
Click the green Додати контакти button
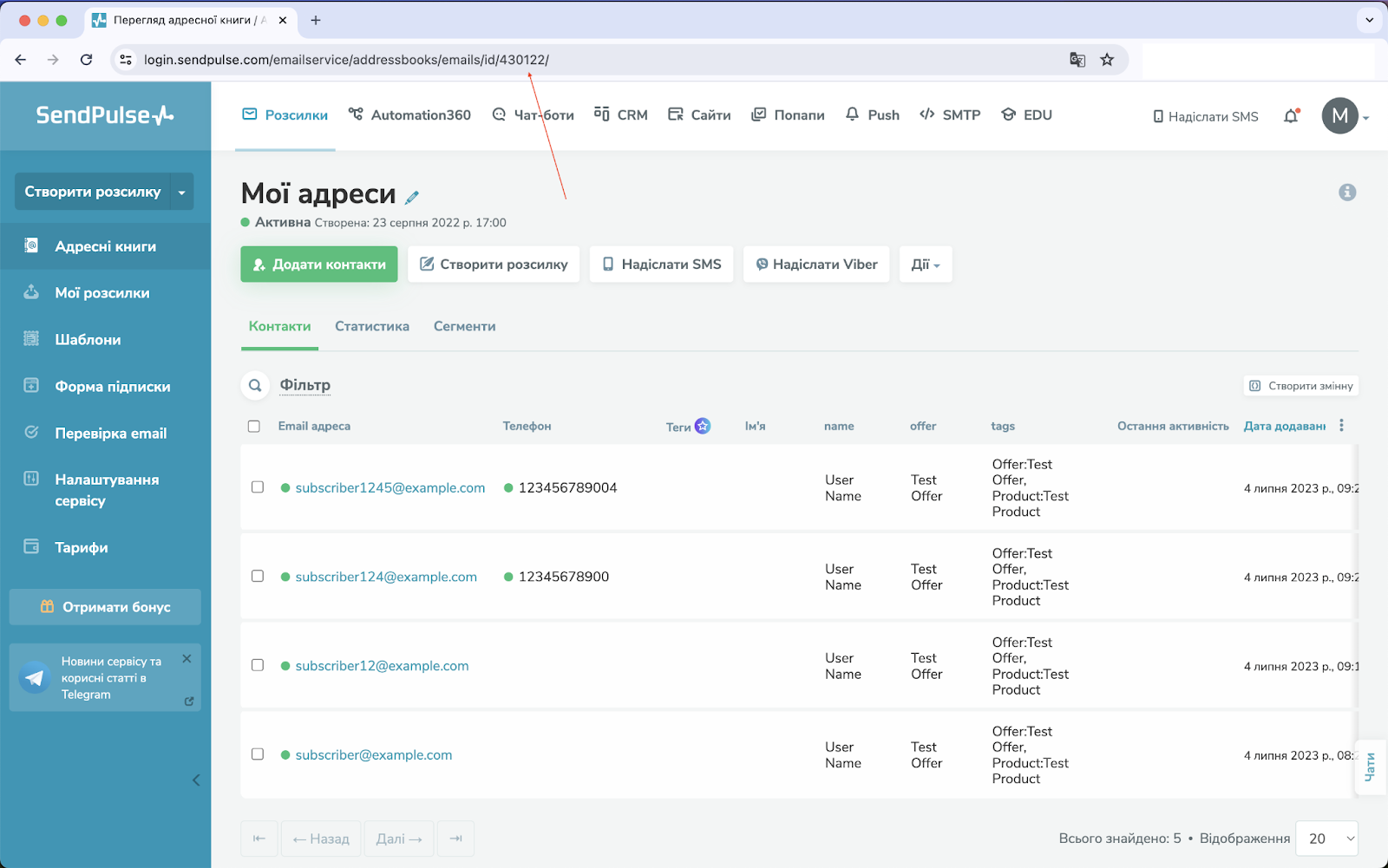(319, 264)
